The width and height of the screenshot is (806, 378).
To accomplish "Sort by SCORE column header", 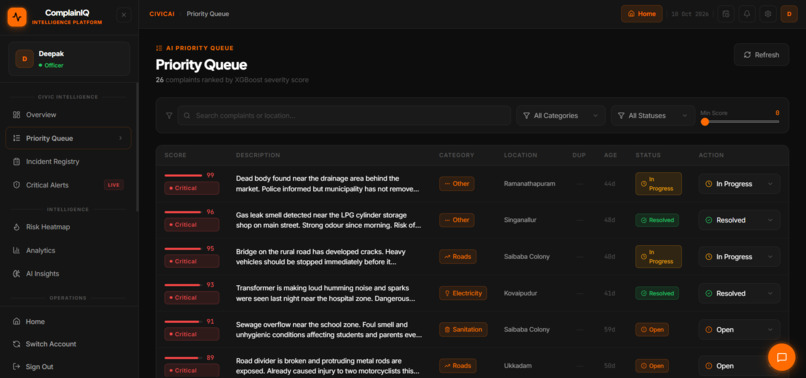I will point(175,155).
